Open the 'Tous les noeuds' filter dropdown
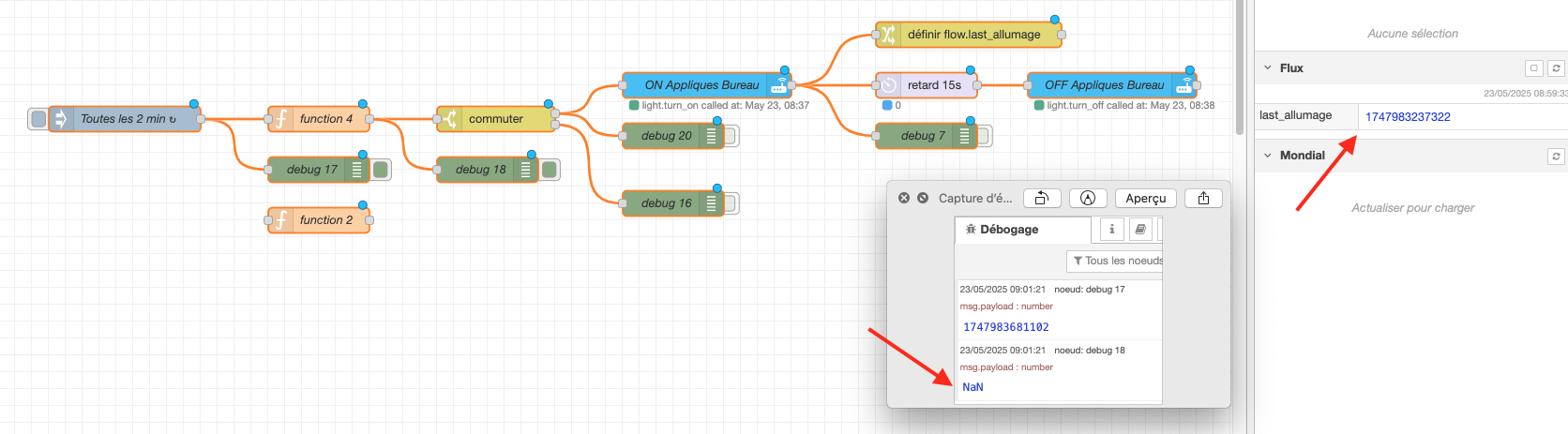This screenshot has height=434, width=1568. pos(1117,261)
